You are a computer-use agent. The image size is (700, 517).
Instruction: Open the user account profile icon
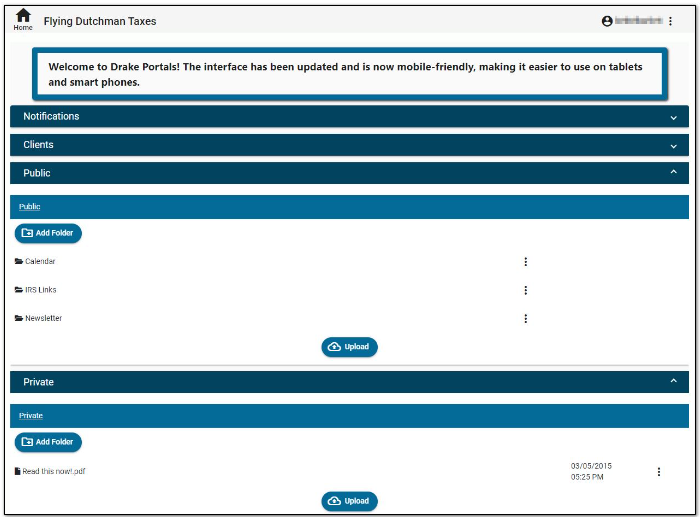(606, 21)
